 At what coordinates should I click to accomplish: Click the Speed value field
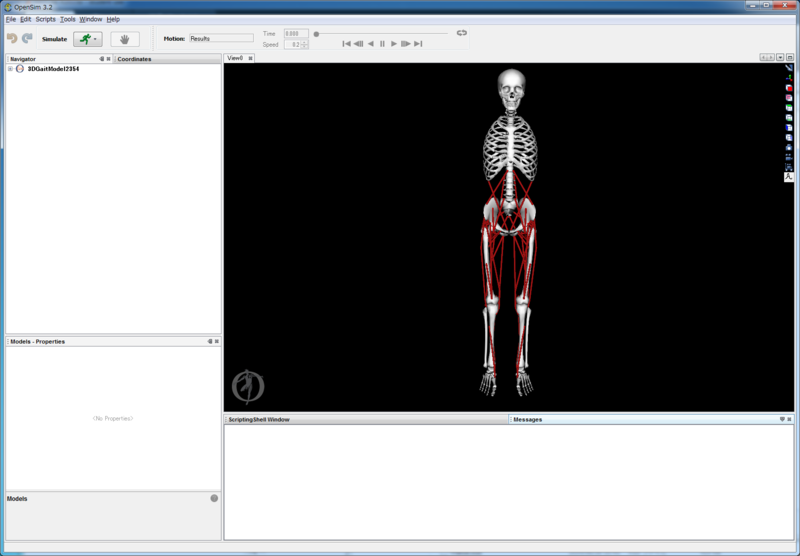pos(292,45)
